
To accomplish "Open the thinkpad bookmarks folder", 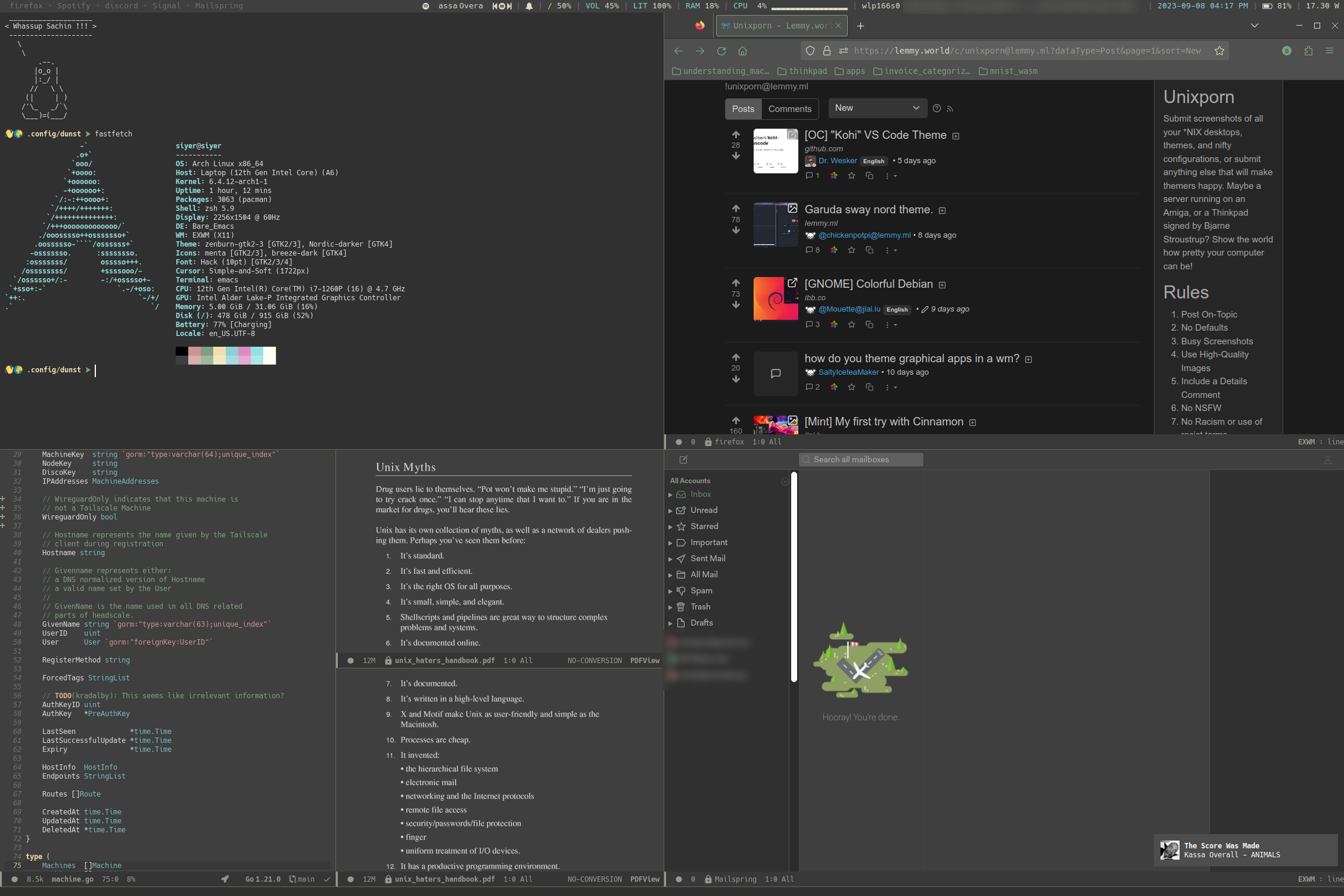I will 802,71.
